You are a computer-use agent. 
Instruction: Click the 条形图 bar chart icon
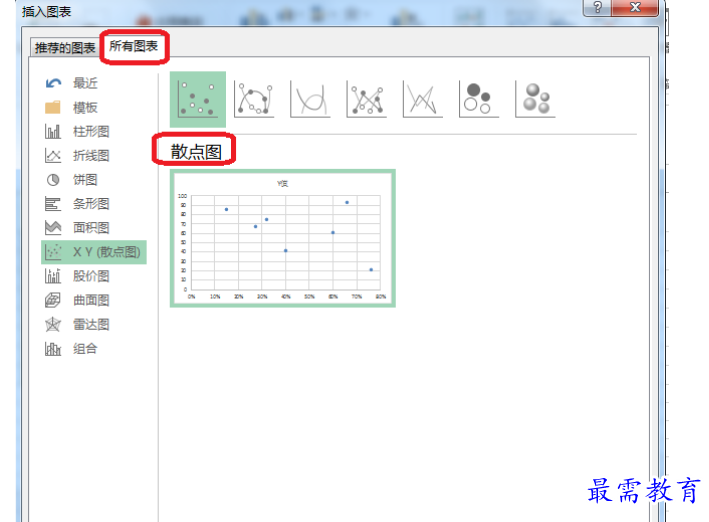coord(53,204)
